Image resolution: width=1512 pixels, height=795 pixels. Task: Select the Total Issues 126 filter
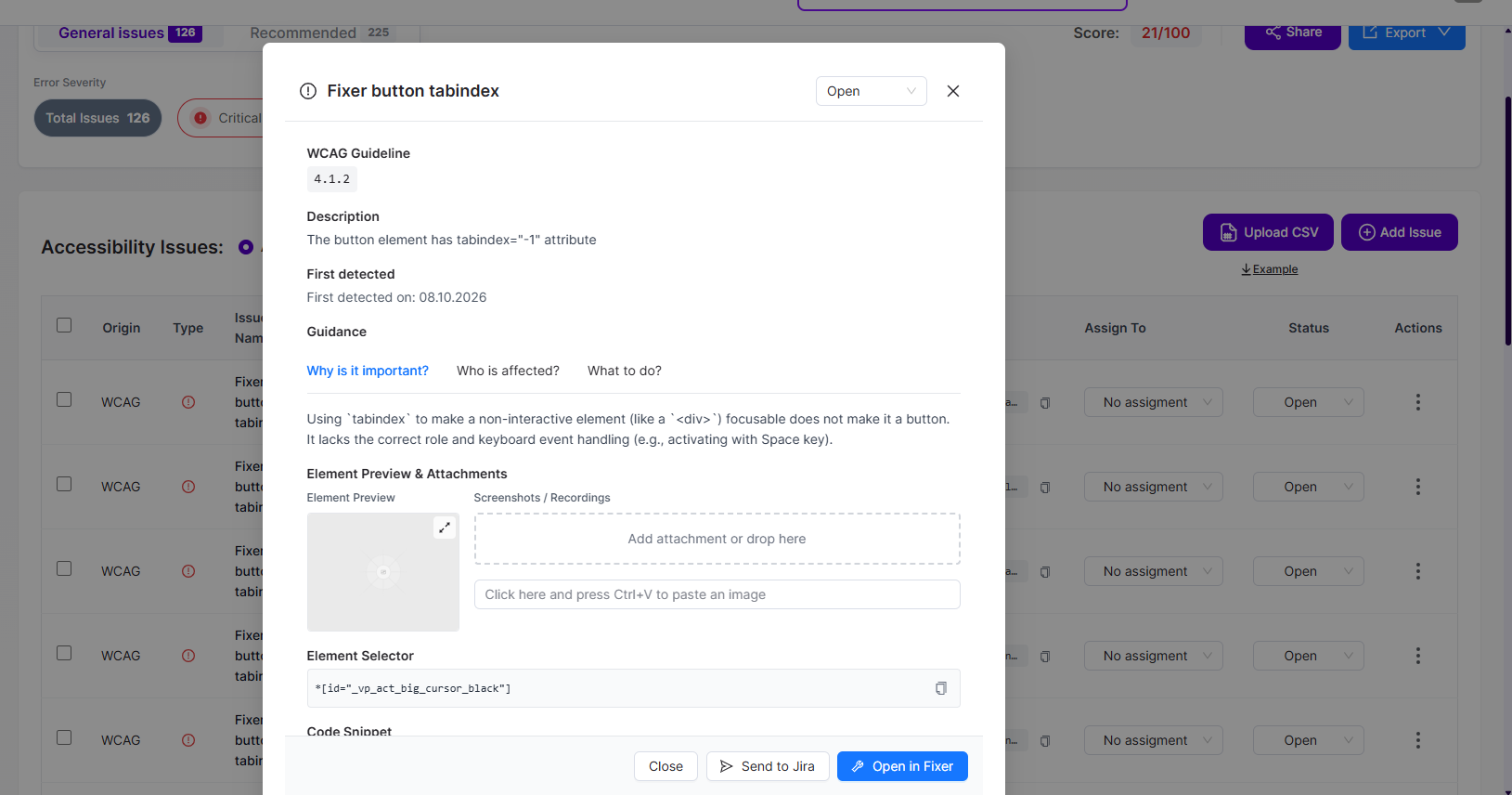(x=97, y=118)
